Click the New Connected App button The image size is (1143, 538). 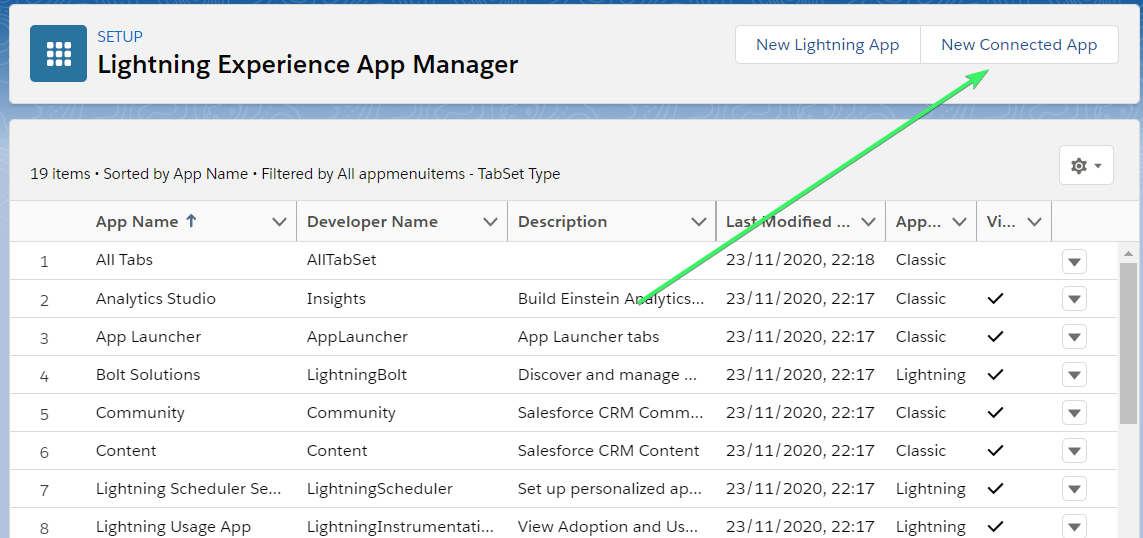[1019, 44]
